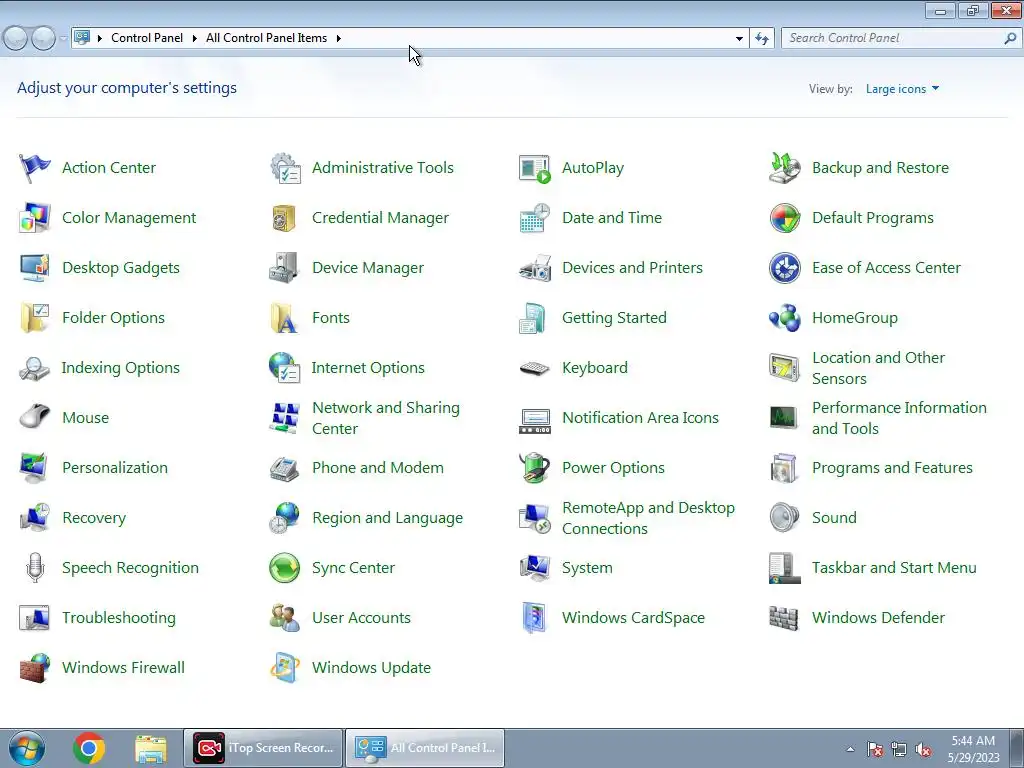Viewport: 1024px width, 768px height.
Task: Open the Sync Center link
Action: [353, 568]
